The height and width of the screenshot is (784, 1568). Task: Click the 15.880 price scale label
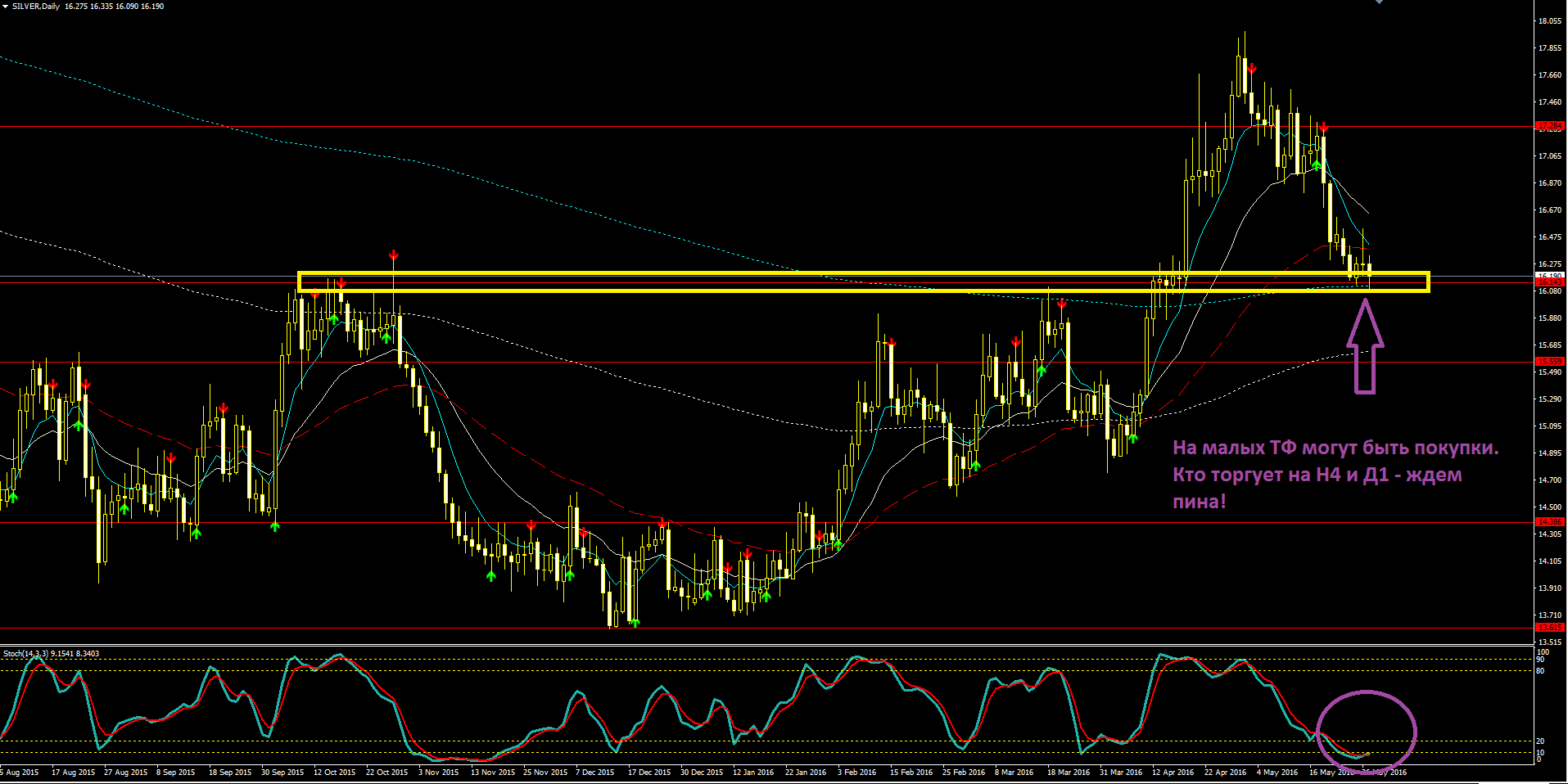tap(1550, 318)
